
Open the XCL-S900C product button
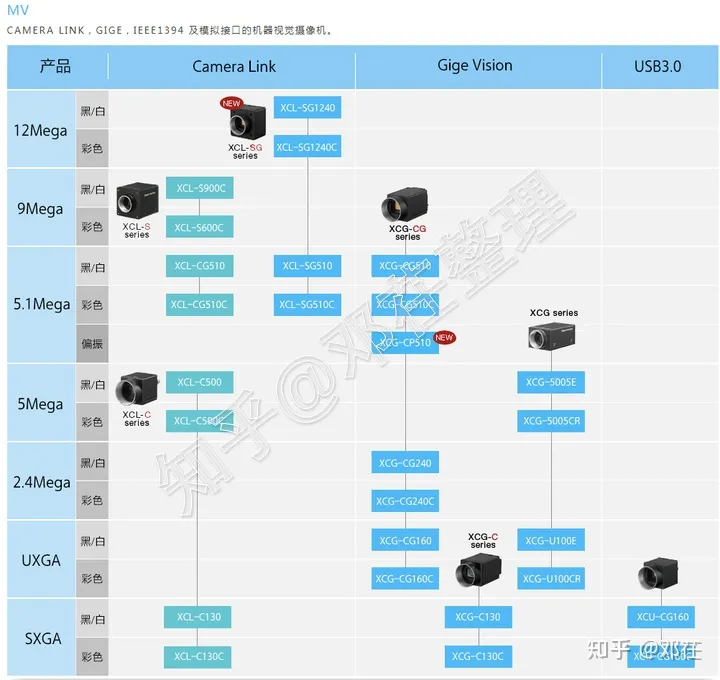pyautogui.click(x=200, y=187)
